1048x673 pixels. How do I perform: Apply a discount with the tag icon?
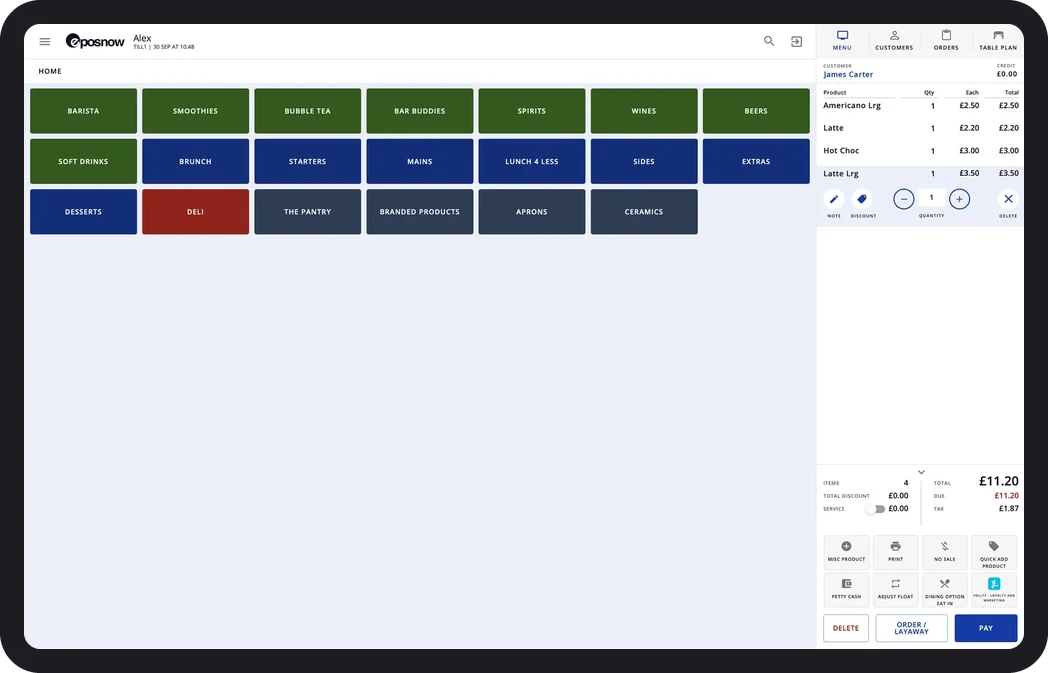pyautogui.click(x=862, y=199)
